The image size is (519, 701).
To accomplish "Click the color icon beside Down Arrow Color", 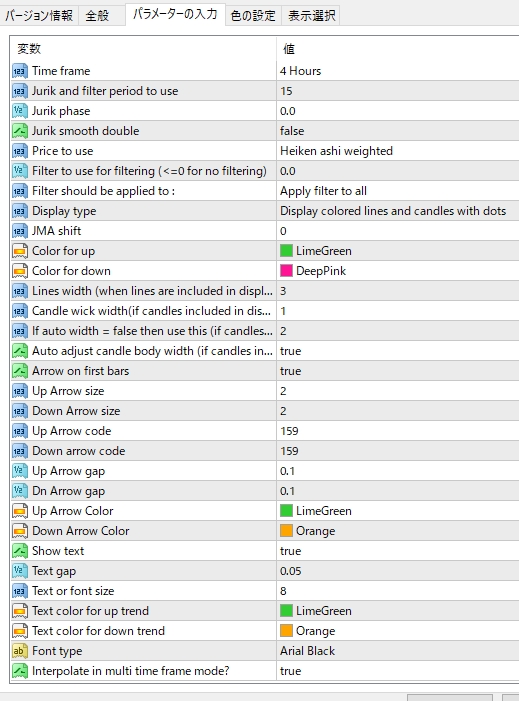I will [x=20, y=531].
